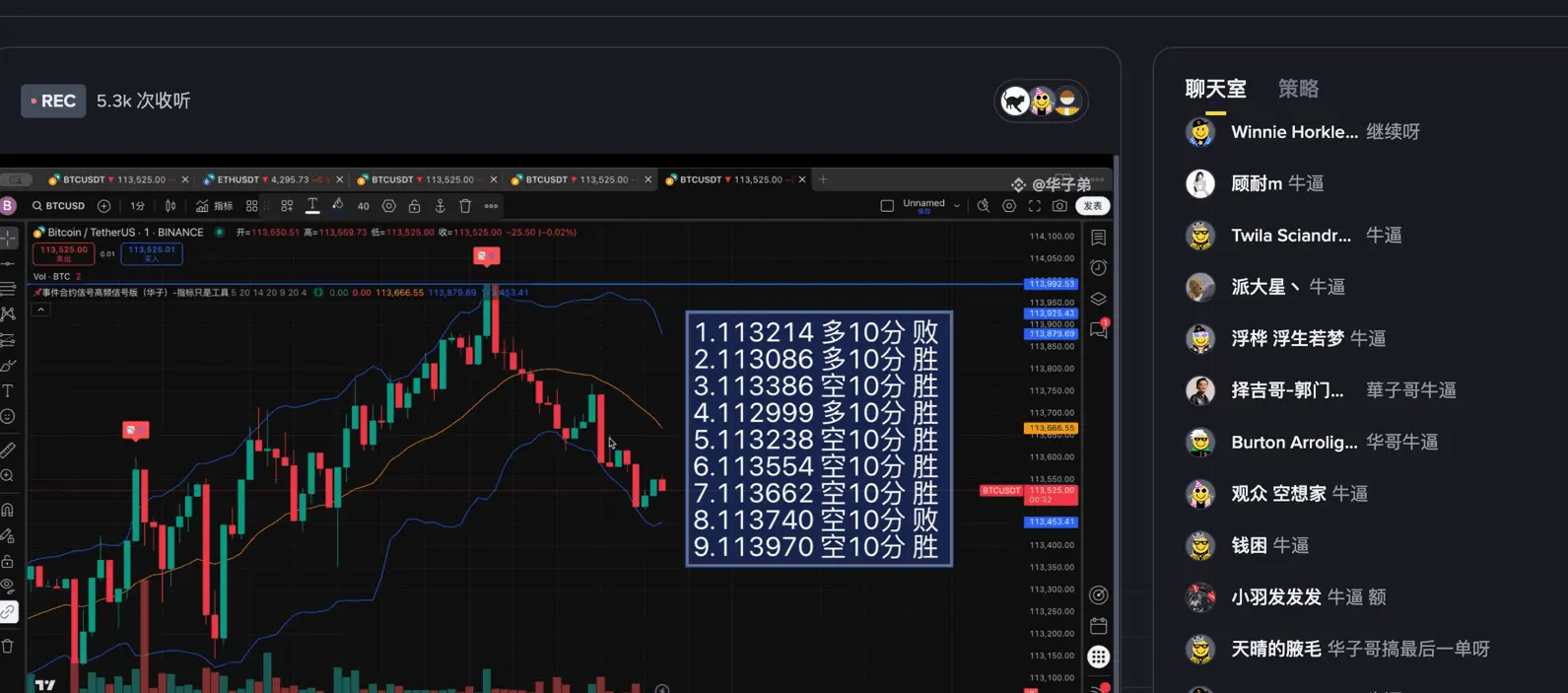Click Burton Arrolig's avatar in chat
The height and width of the screenshot is (693, 1568).
coord(1199,442)
